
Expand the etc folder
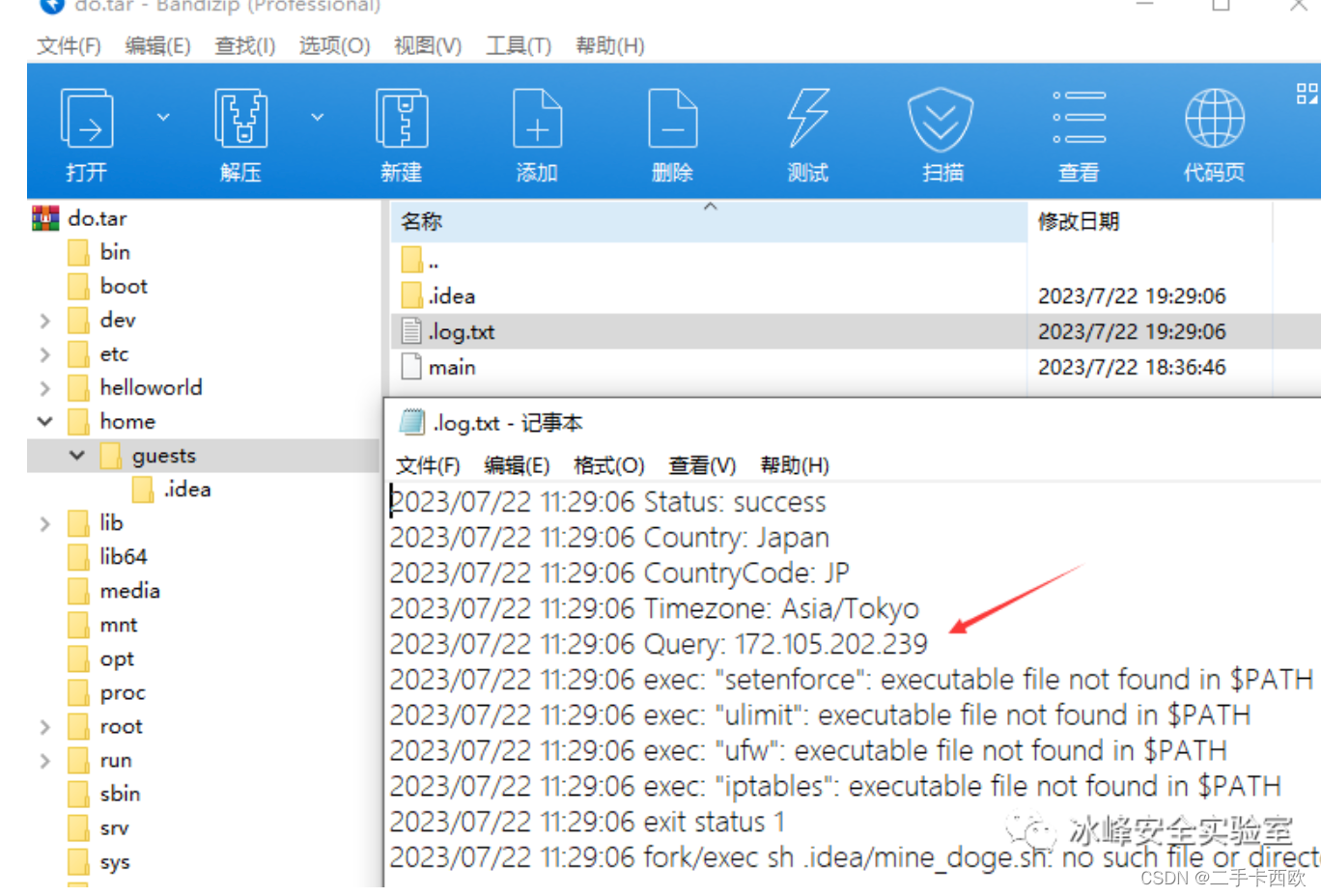click(44, 354)
